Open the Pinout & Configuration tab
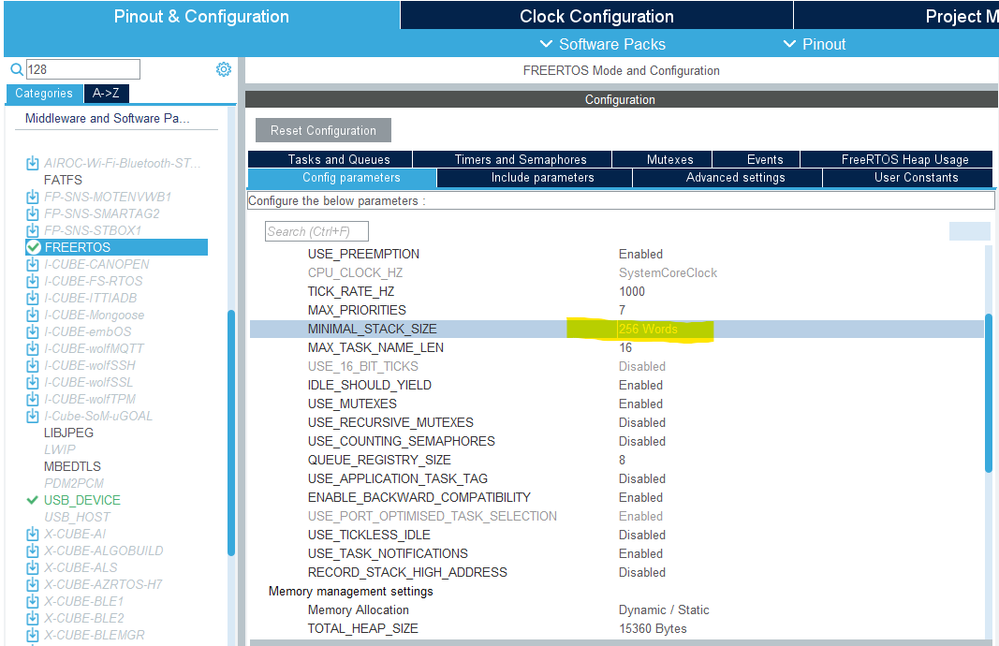The image size is (999, 646). tap(201, 16)
